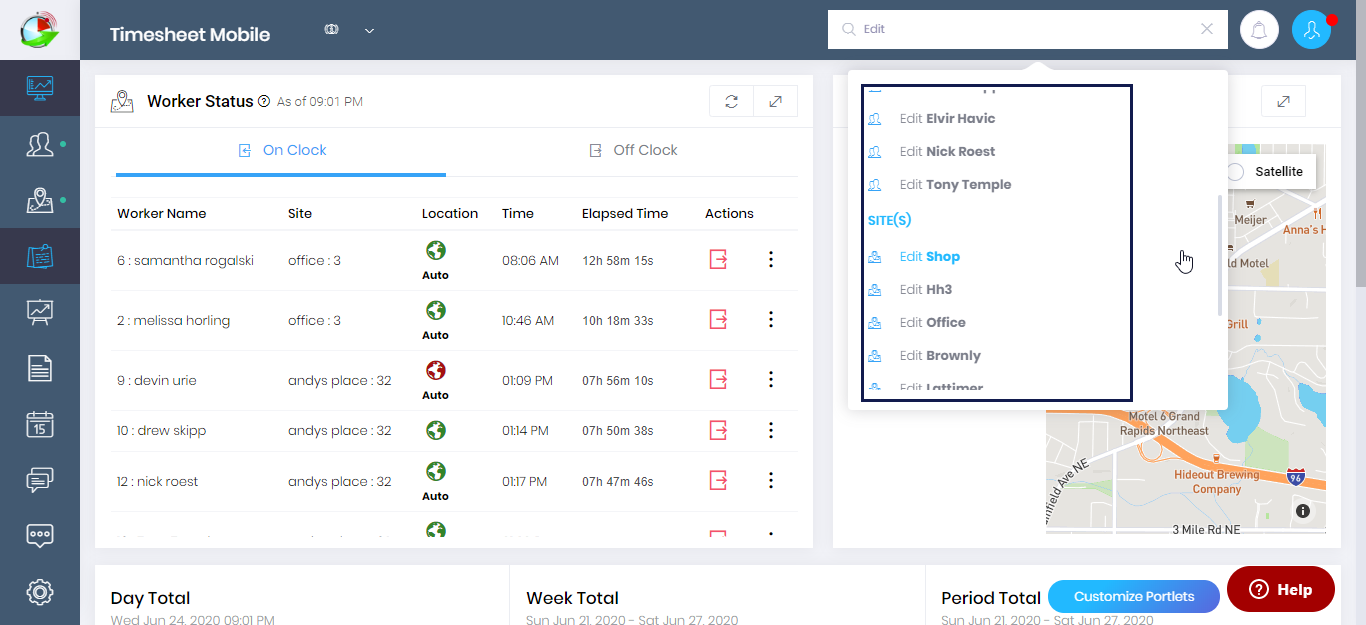
Task: Clear the search box with the X
Action: coord(1207,29)
